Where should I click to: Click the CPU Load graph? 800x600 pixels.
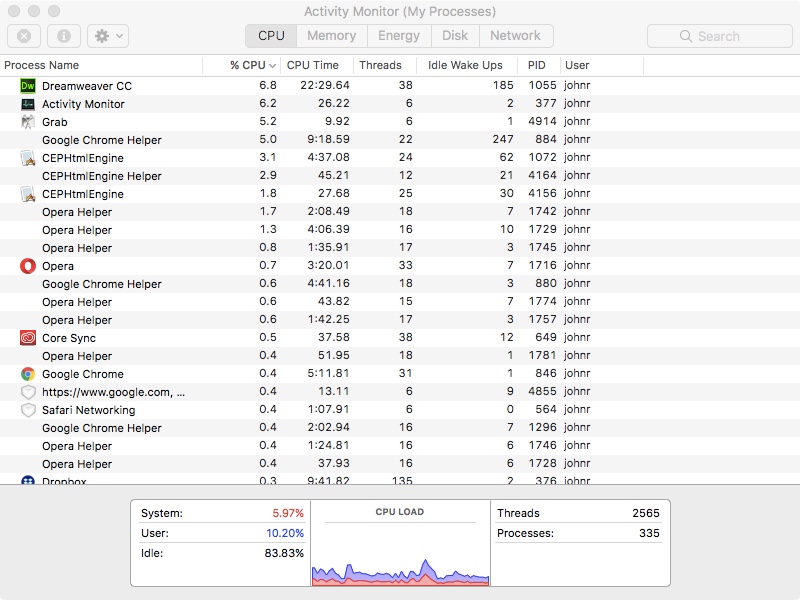point(400,552)
